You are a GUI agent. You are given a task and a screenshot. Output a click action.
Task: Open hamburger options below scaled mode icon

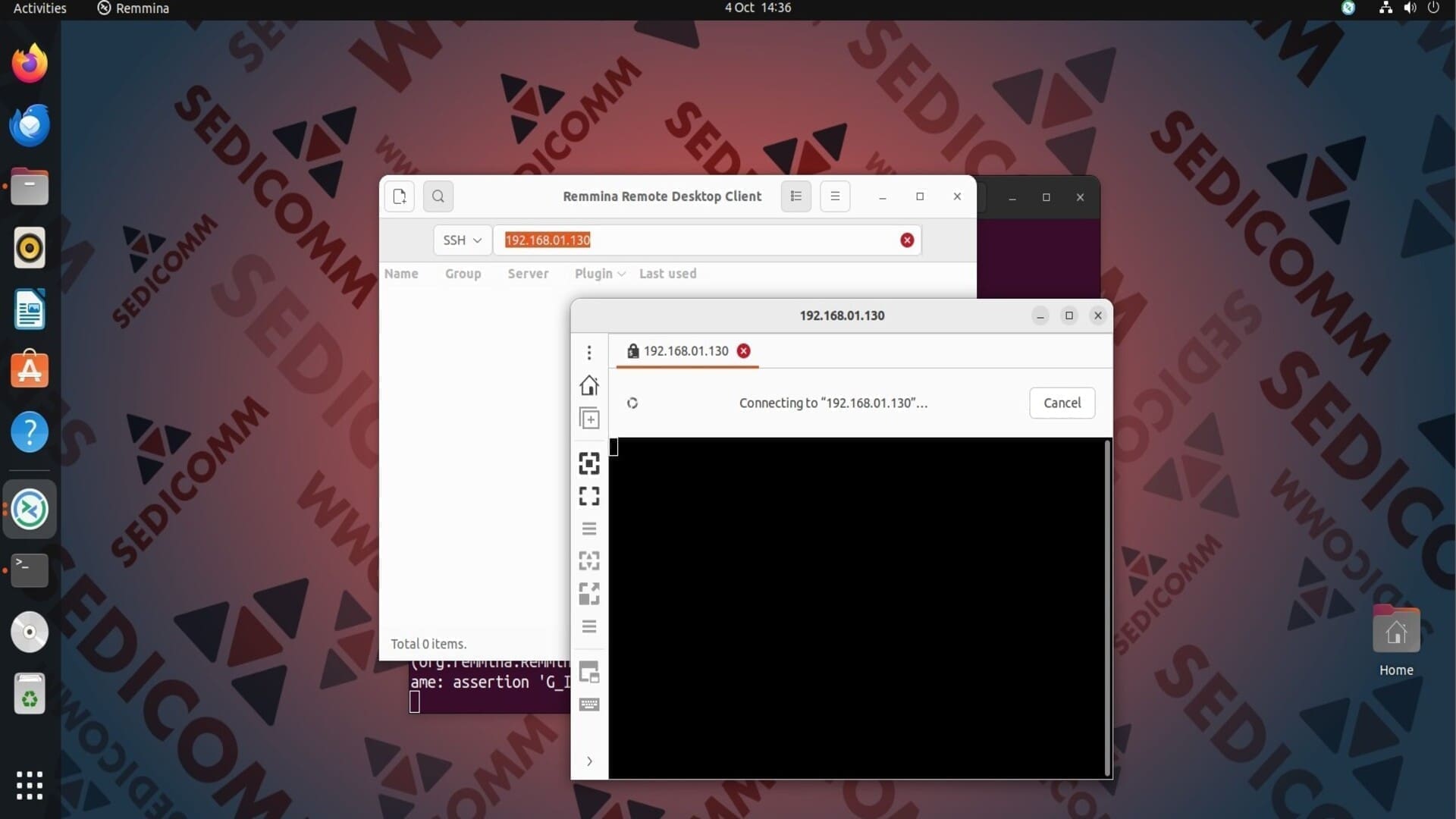pyautogui.click(x=589, y=626)
